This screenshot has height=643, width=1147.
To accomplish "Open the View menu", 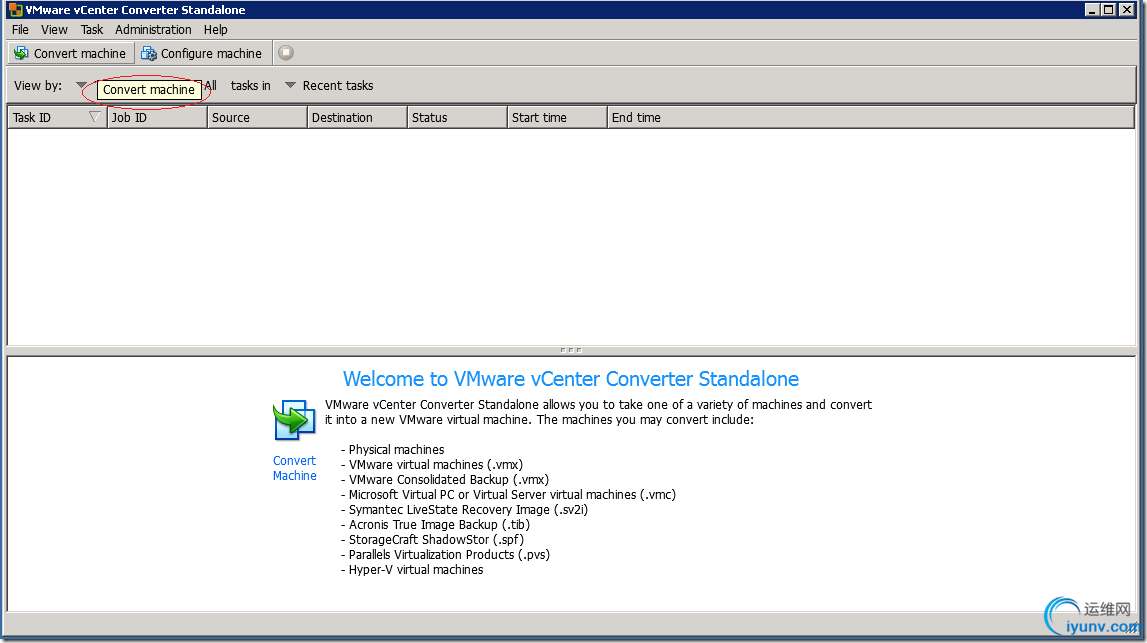I will (54, 29).
